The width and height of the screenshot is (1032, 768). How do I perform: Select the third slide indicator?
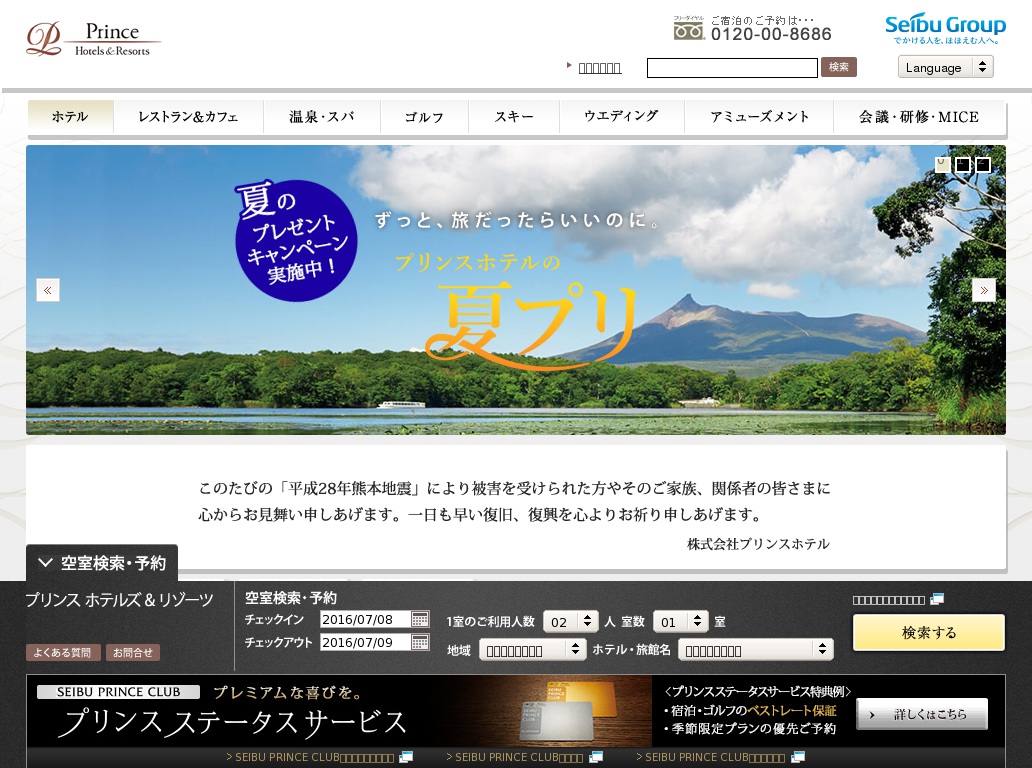click(x=983, y=165)
